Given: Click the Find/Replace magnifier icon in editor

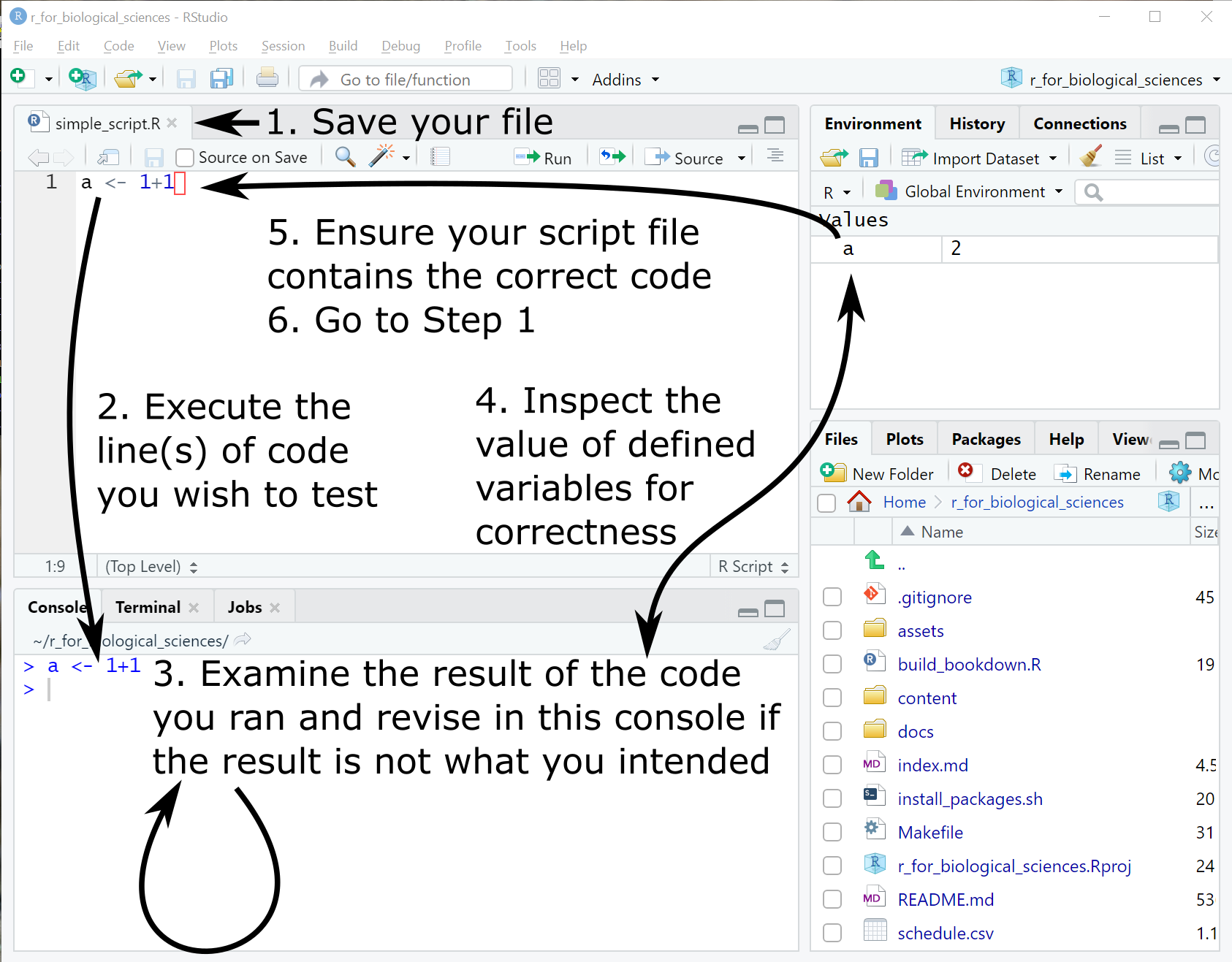Looking at the screenshot, I should (x=345, y=157).
